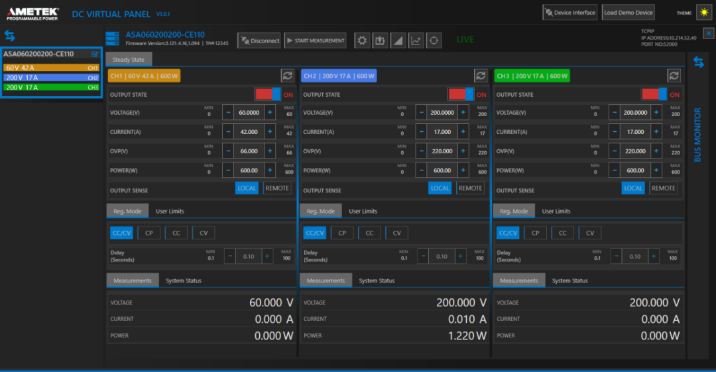Screen dimensions: 716x372
Task: Increase CH1 voltage with plus stepper
Action: coord(270,112)
